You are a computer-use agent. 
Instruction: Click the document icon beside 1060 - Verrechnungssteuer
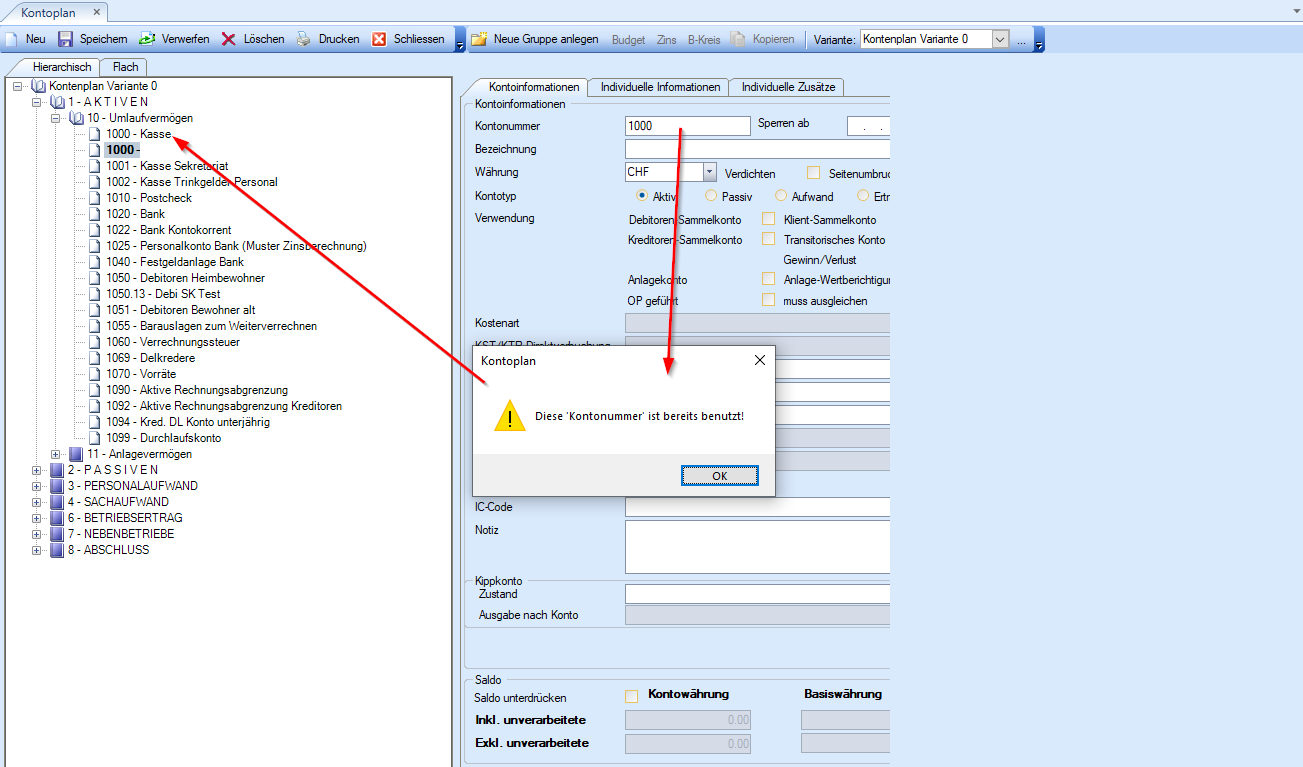(95, 342)
